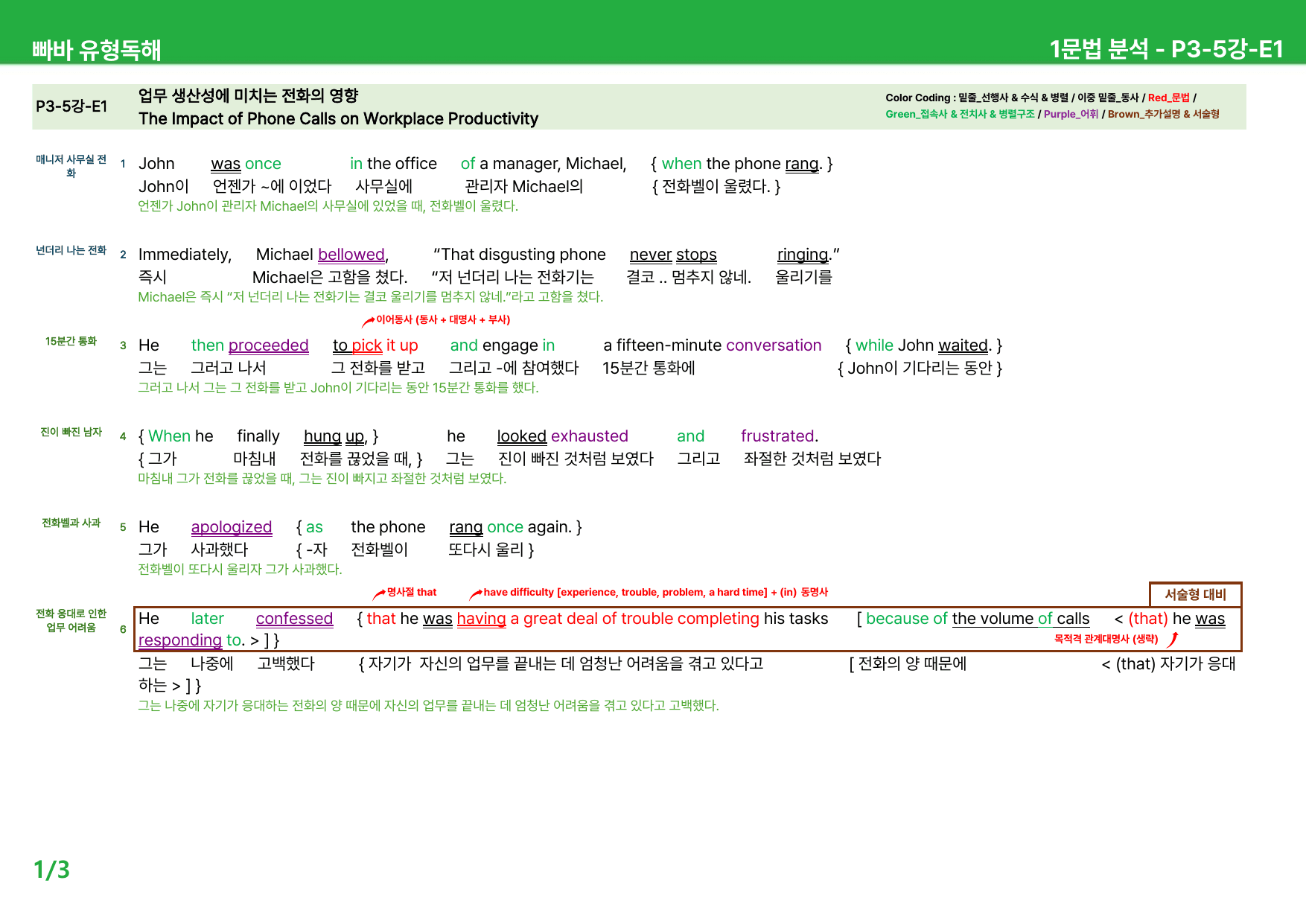Click the purple word 'confessed' in sentence 6
Viewport: 1306px width, 924px height.
(x=294, y=619)
